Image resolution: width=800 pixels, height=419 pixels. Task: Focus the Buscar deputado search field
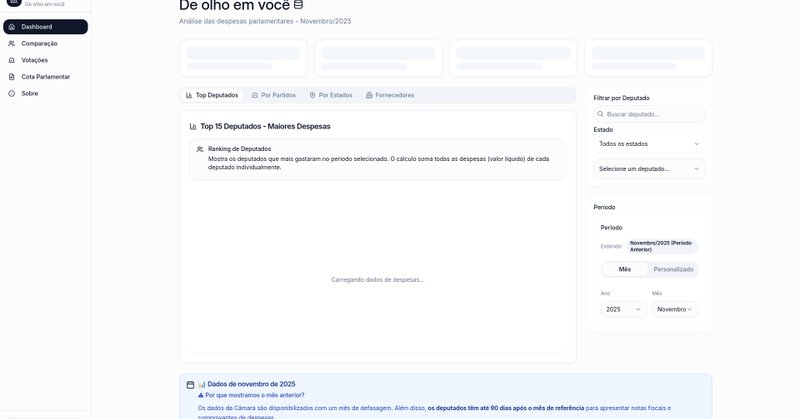pyautogui.click(x=649, y=114)
